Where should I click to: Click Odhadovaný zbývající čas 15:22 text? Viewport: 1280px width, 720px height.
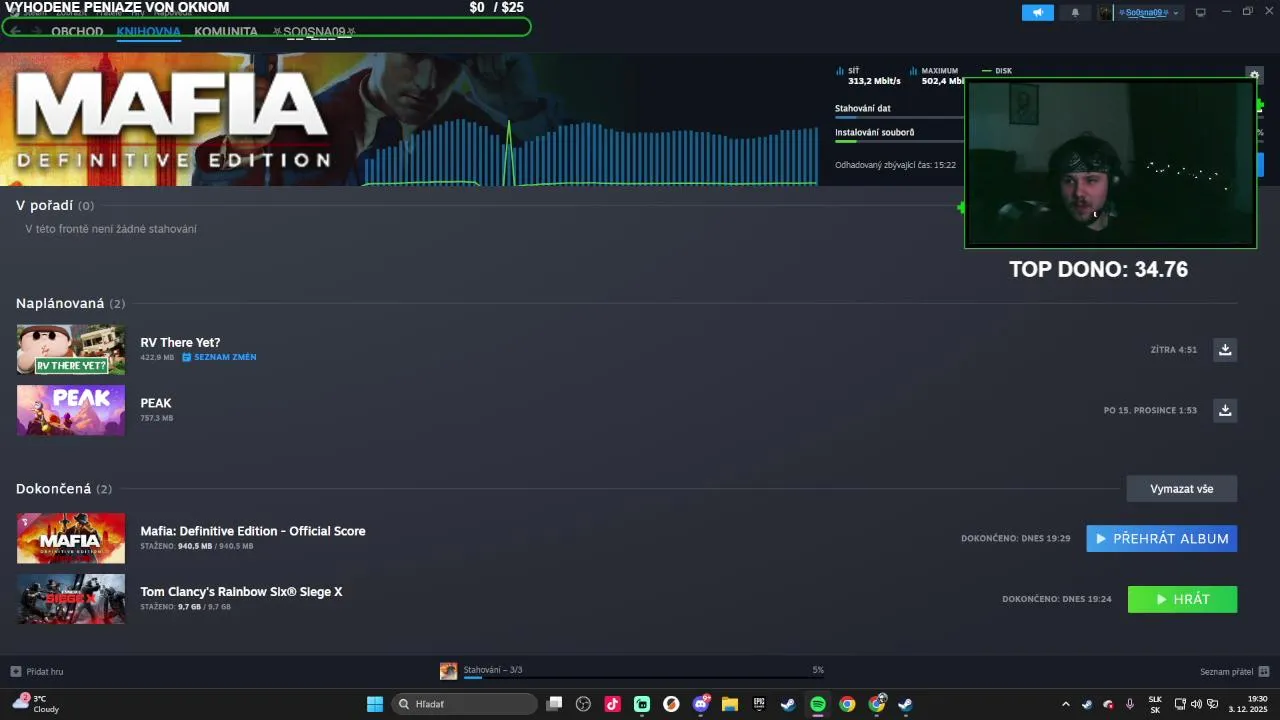pyautogui.click(x=895, y=165)
